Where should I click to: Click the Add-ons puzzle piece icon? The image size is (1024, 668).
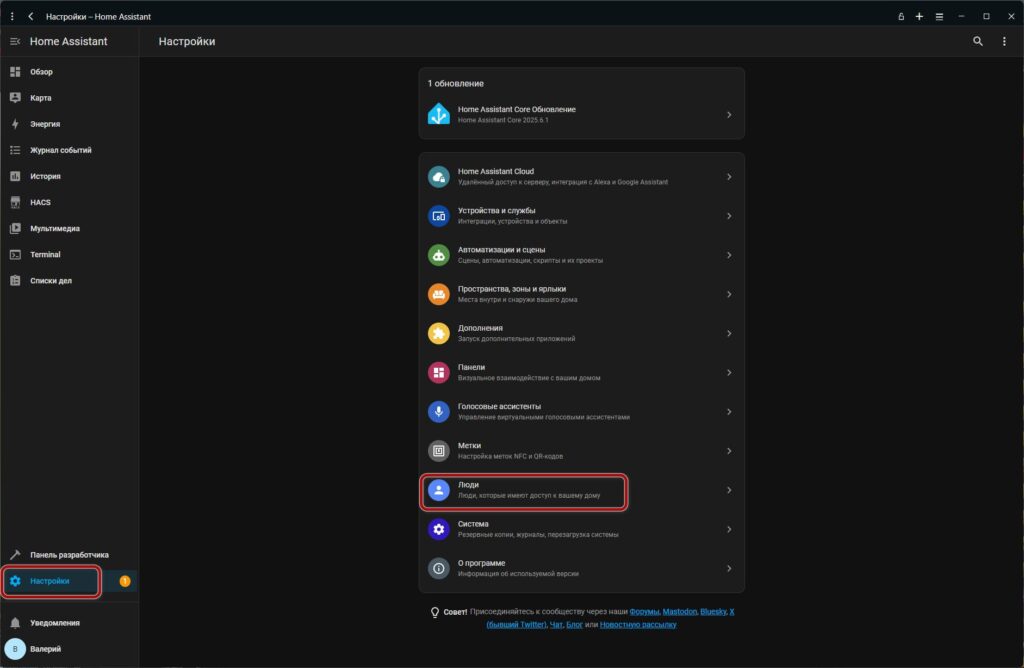438,333
